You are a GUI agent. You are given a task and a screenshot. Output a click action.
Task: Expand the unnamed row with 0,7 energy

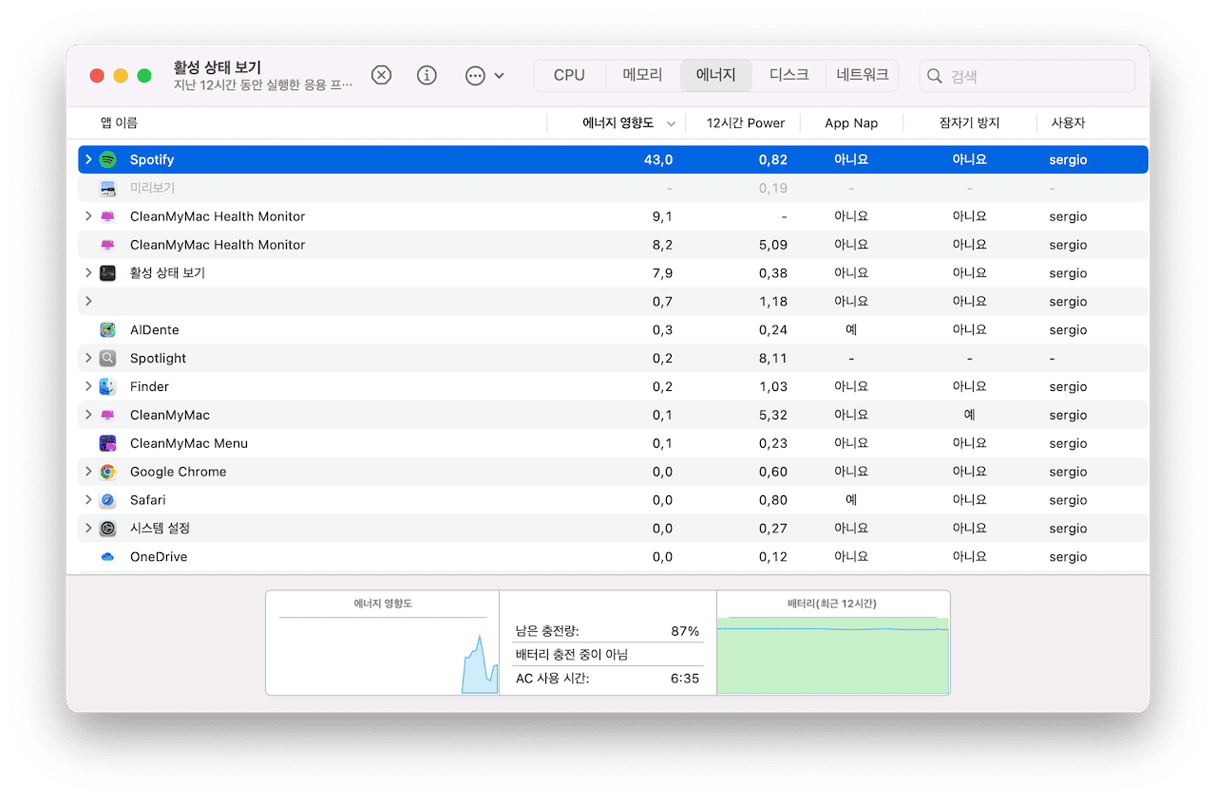[88, 301]
